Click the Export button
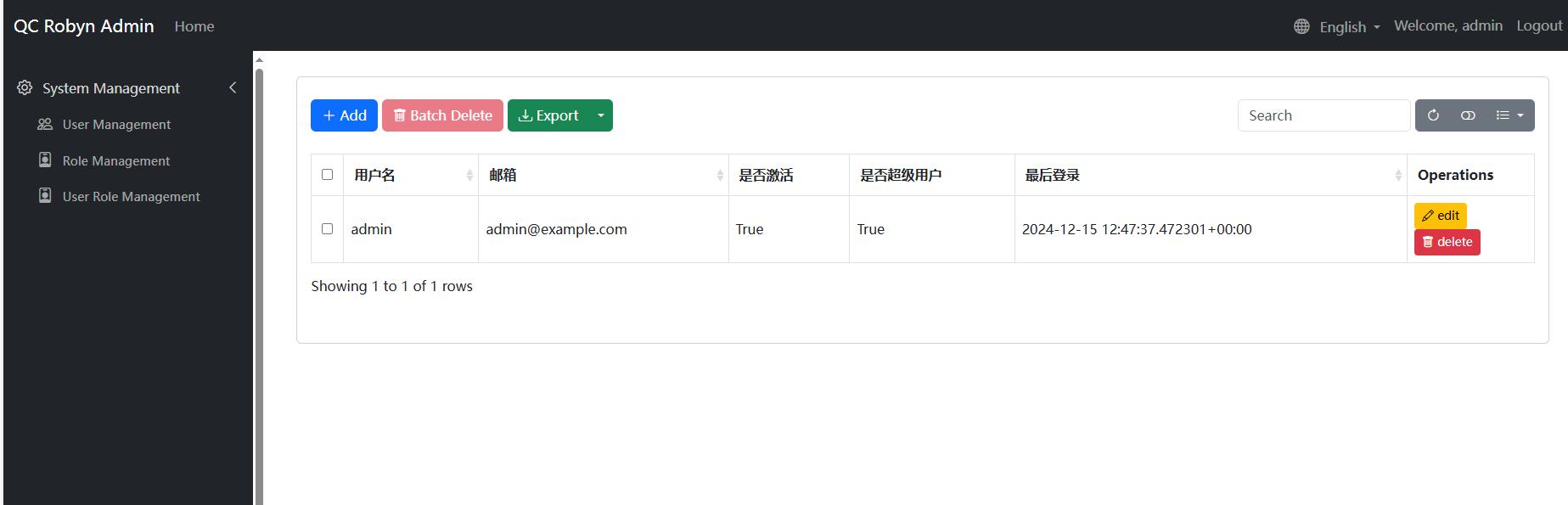Viewport: 1568px width, 505px height. [548, 115]
